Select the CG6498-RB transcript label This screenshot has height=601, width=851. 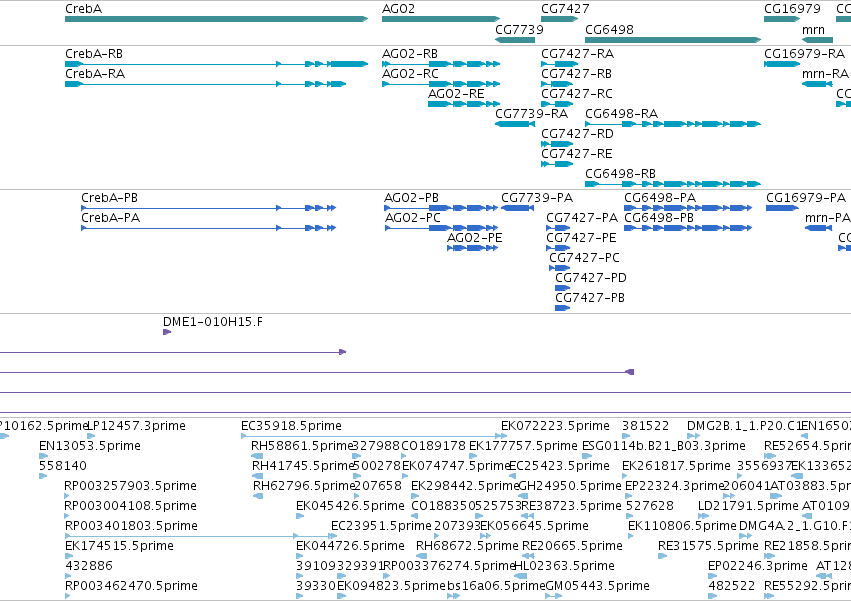click(620, 174)
